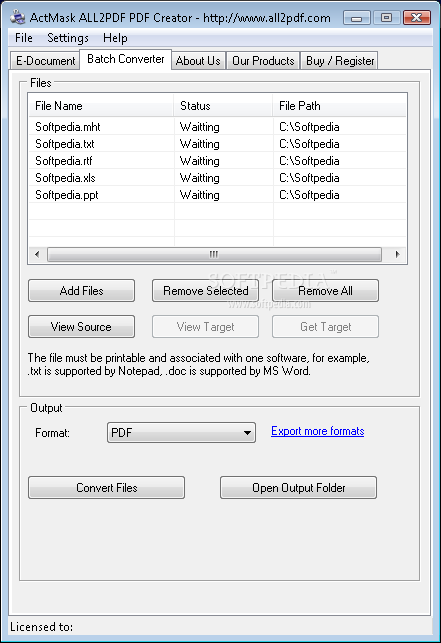Click the ActMask printer icon in title bar
Viewport: 441px width, 643px height.
click(x=18, y=17)
